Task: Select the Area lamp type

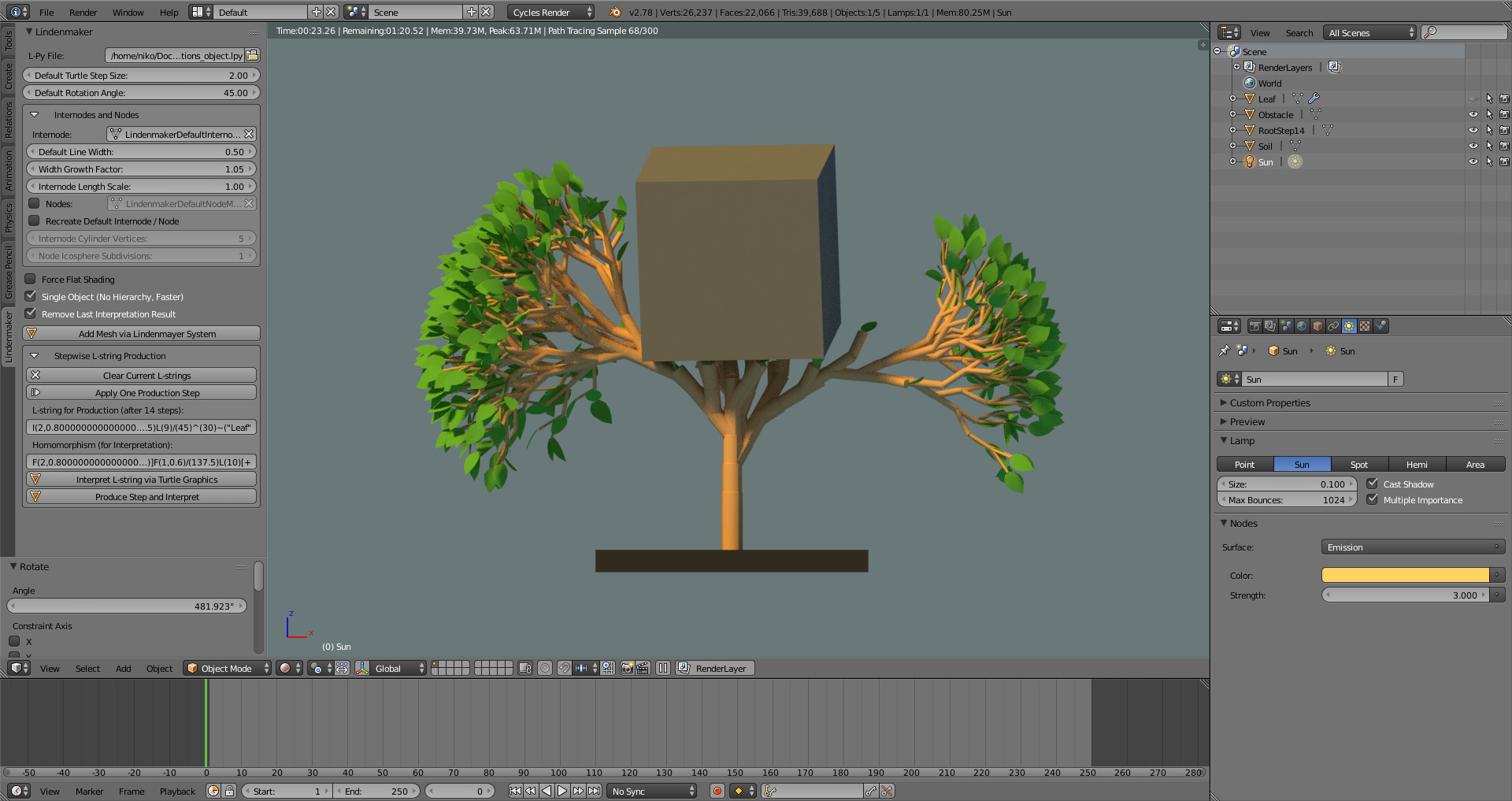Action: click(x=1475, y=464)
